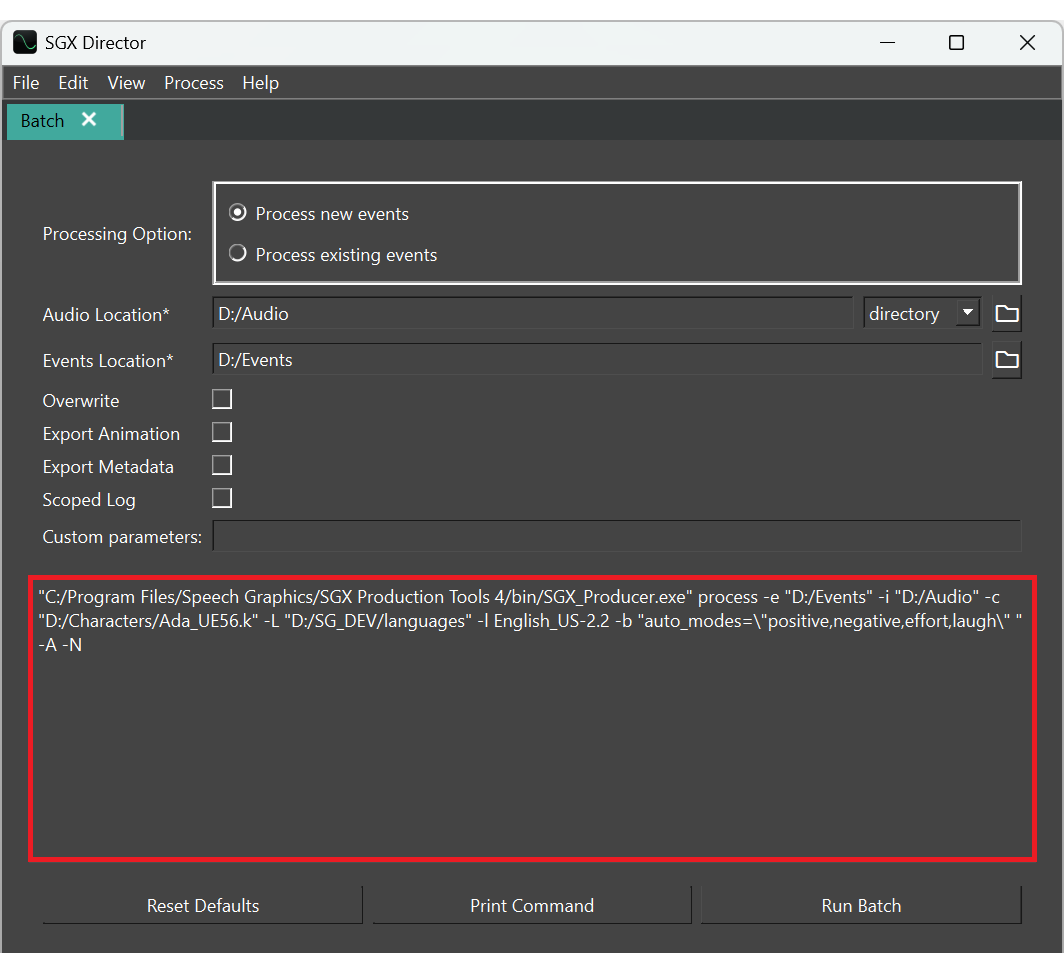This screenshot has height=953, width=1064.
Task: Open the View menu
Action: (126, 83)
